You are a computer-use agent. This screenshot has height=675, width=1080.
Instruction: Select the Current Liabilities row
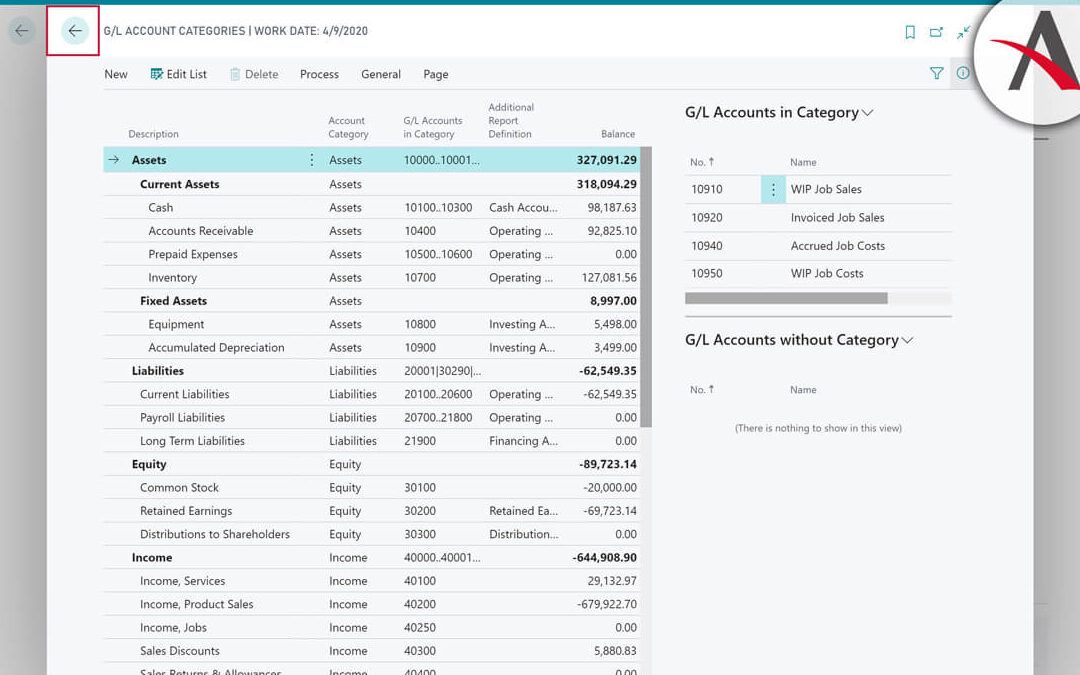click(371, 394)
